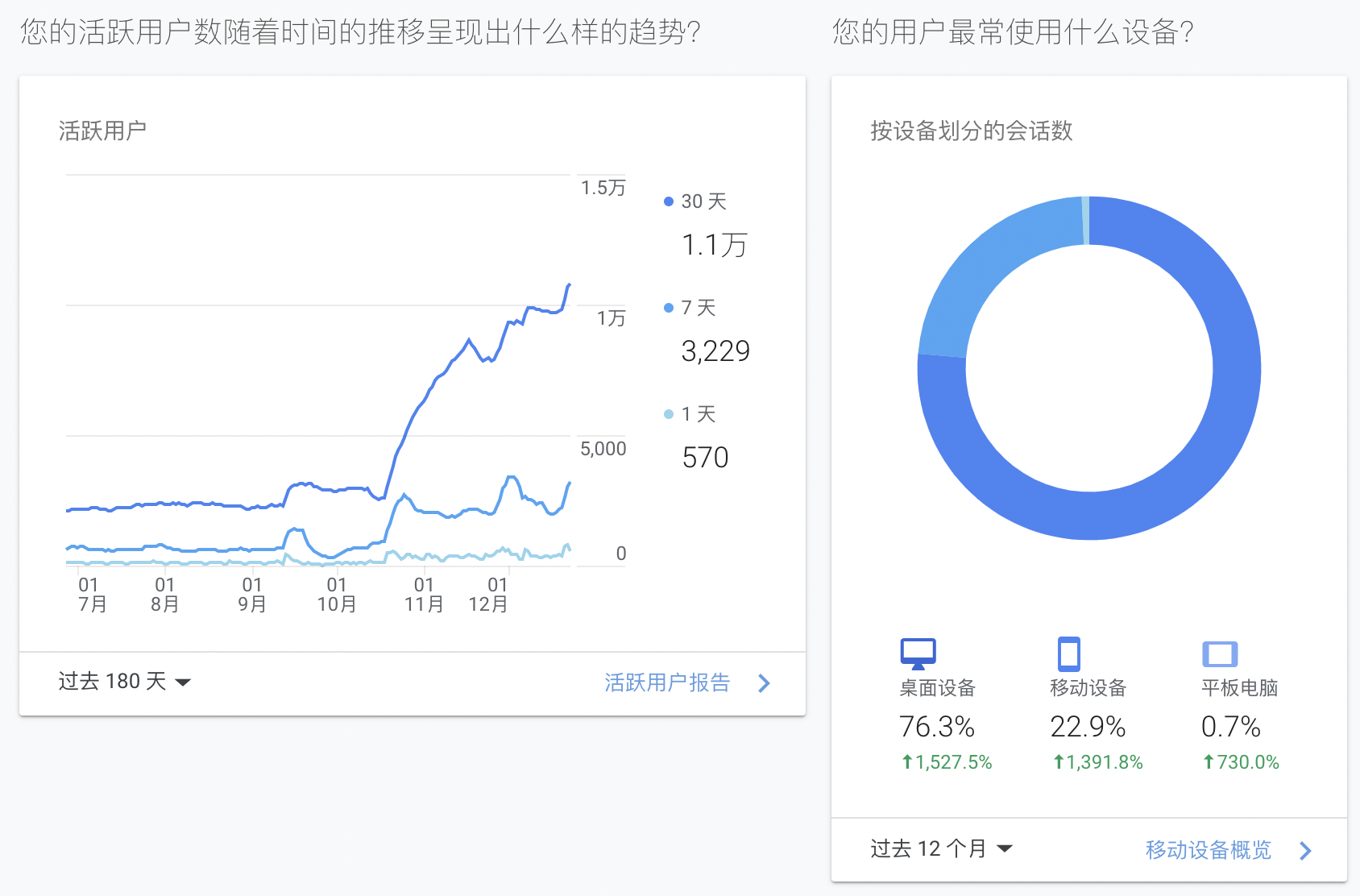Click the 平板电脑 0.7% percentage value

[1230, 727]
